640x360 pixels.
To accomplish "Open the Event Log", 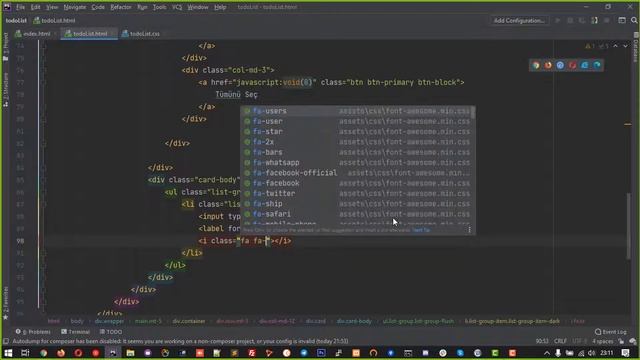I will [x=611, y=332].
